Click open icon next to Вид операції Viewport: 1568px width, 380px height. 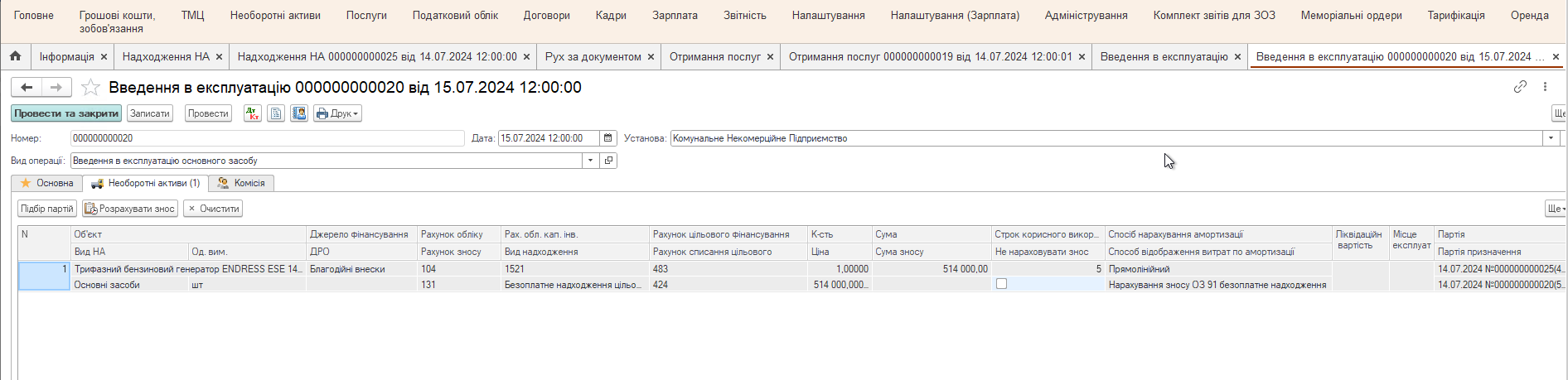pyautogui.click(x=609, y=161)
